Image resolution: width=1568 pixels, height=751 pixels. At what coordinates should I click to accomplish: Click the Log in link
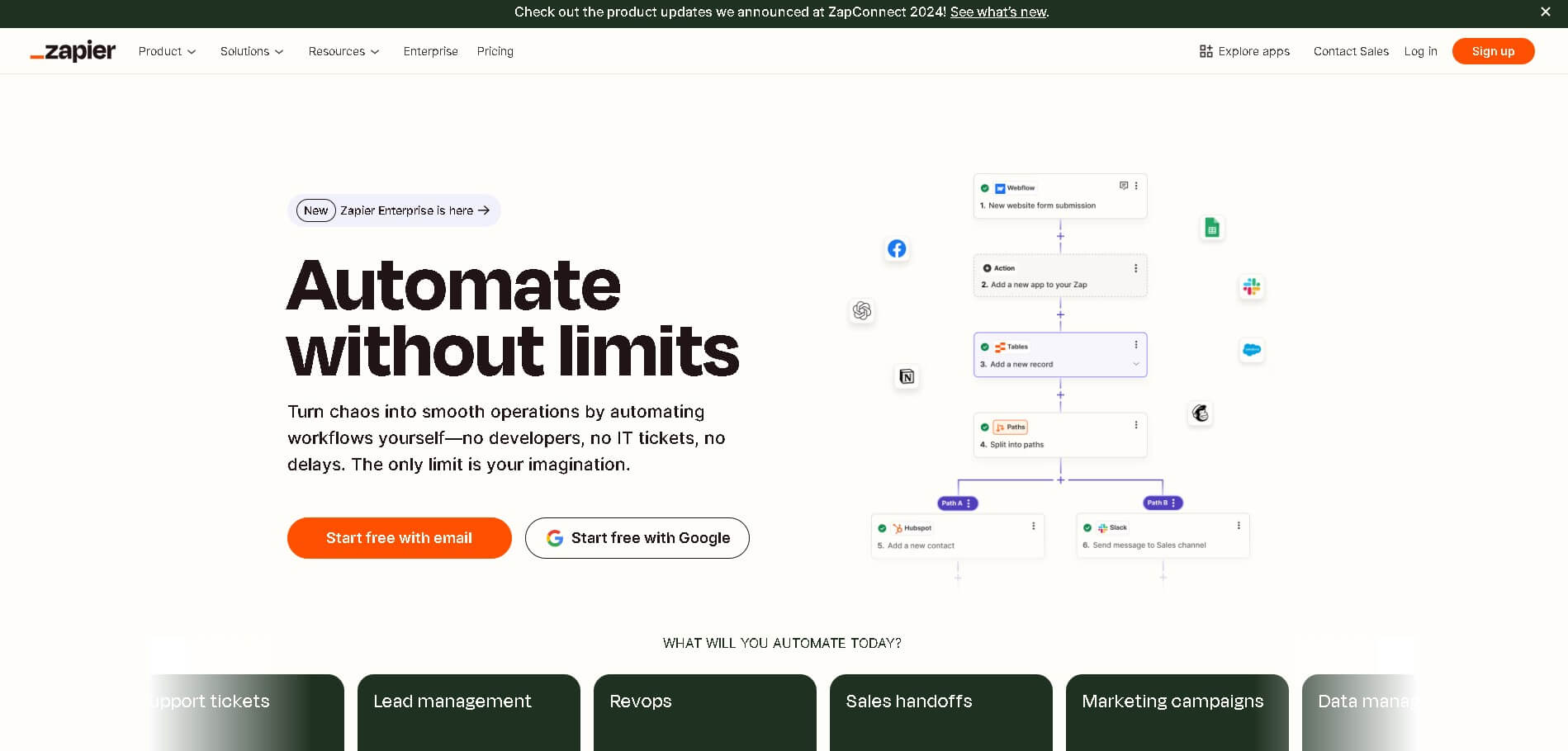click(x=1420, y=51)
